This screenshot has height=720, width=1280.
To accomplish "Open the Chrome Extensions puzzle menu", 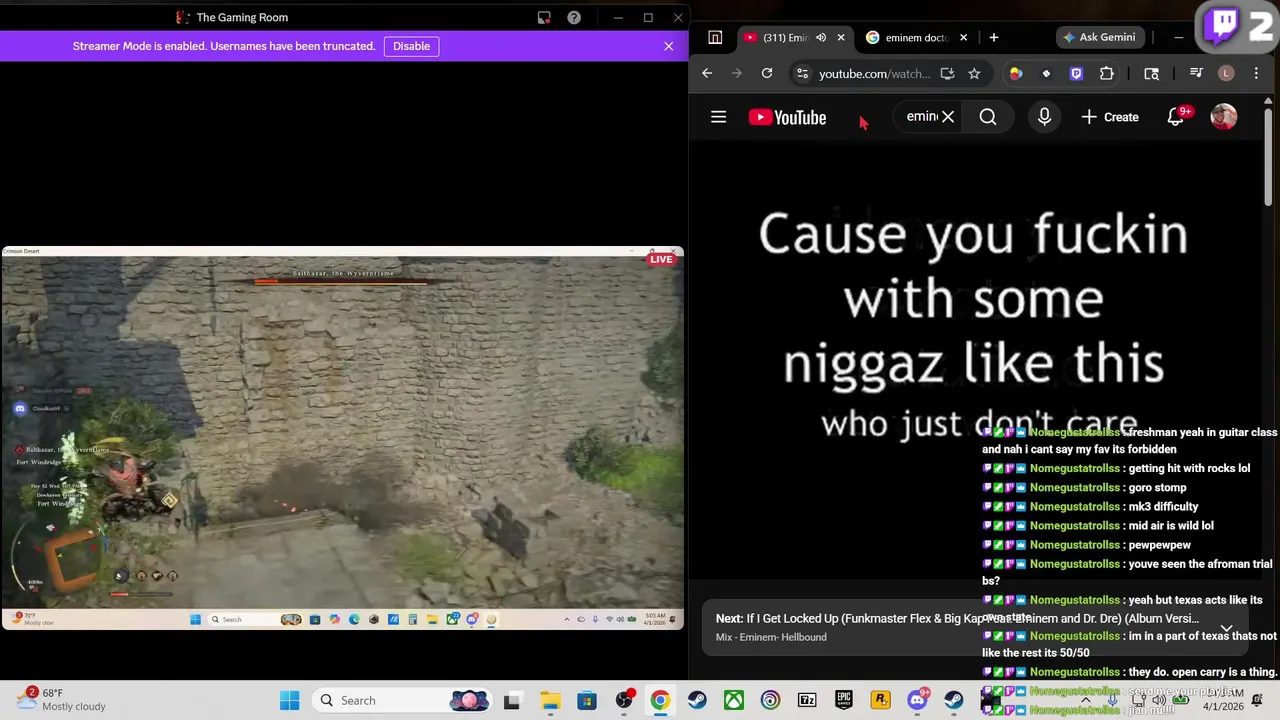I will pyautogui.click(x=1107, y=73).
